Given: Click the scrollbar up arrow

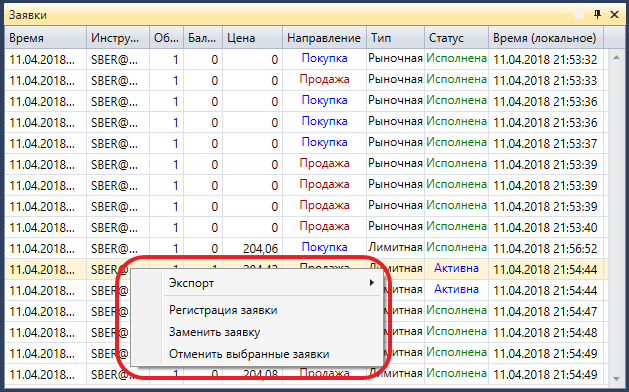Looking at the screenshot, I should click(x=616, y=58).
